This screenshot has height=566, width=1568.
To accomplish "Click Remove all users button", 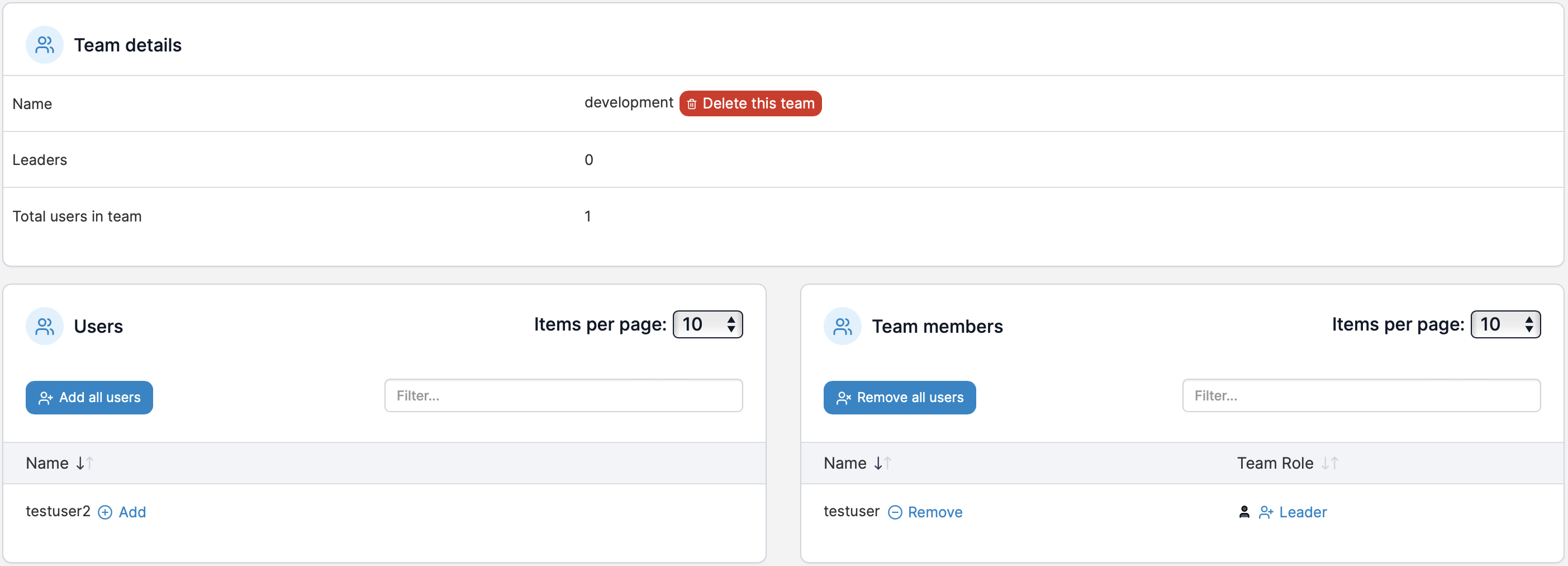I will 900,397.
